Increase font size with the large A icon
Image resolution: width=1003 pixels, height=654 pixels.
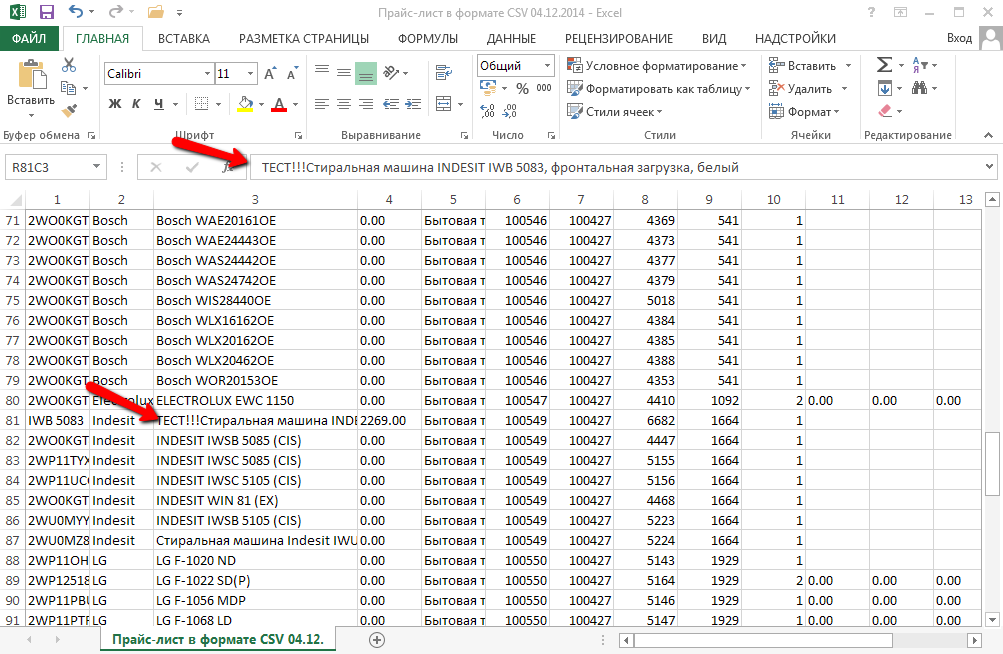(x=270, y=74)
